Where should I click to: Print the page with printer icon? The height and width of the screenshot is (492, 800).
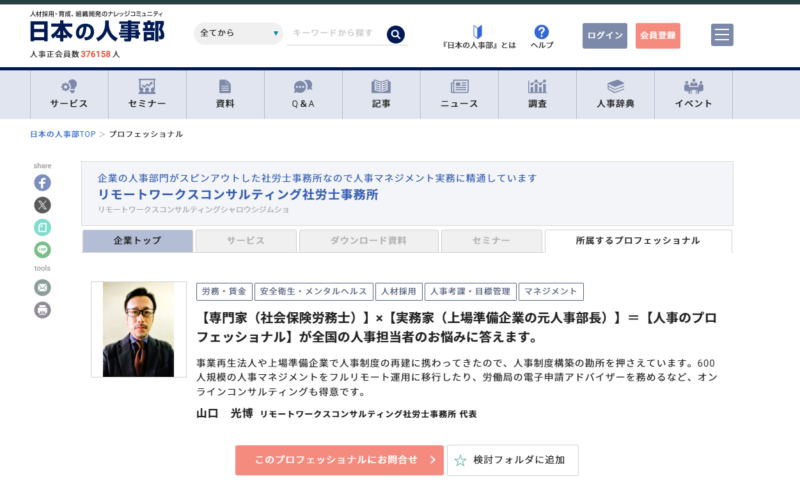[42, 310]
